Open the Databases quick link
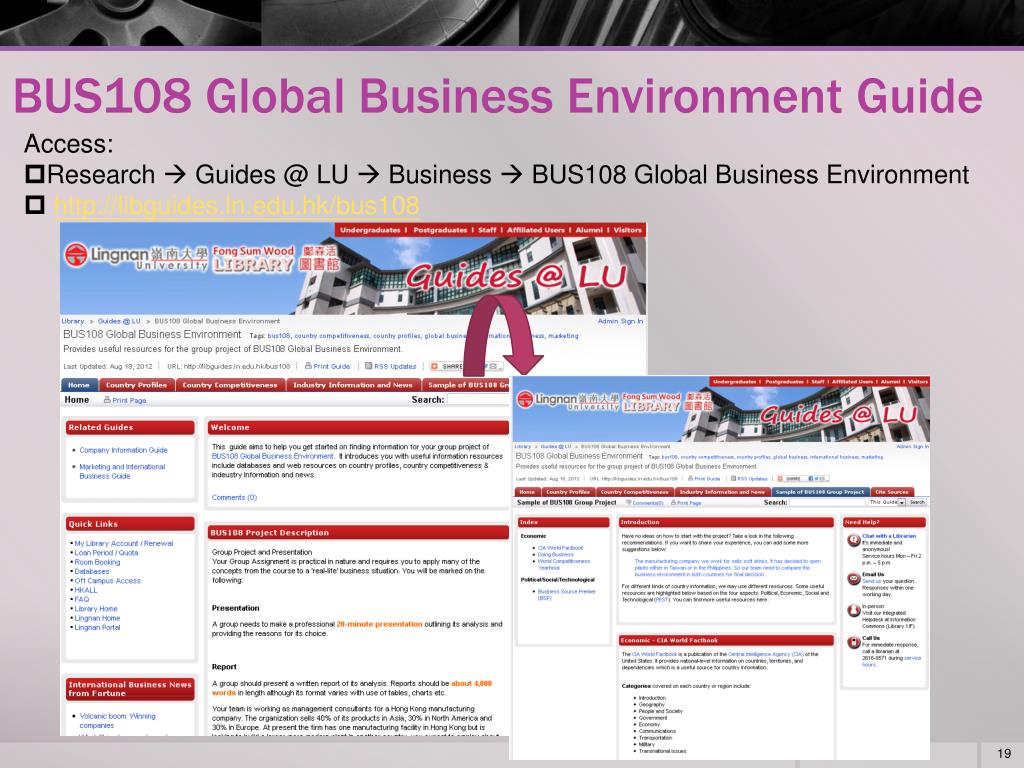The image size is (1024, 768). point(92,571)
